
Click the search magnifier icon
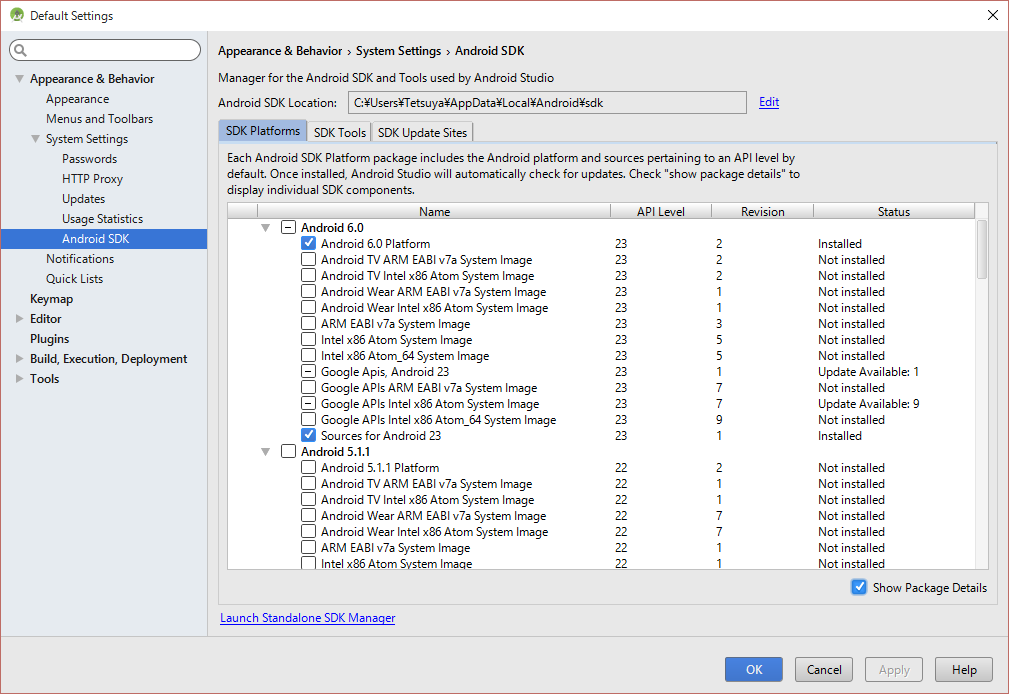(21, 50)
